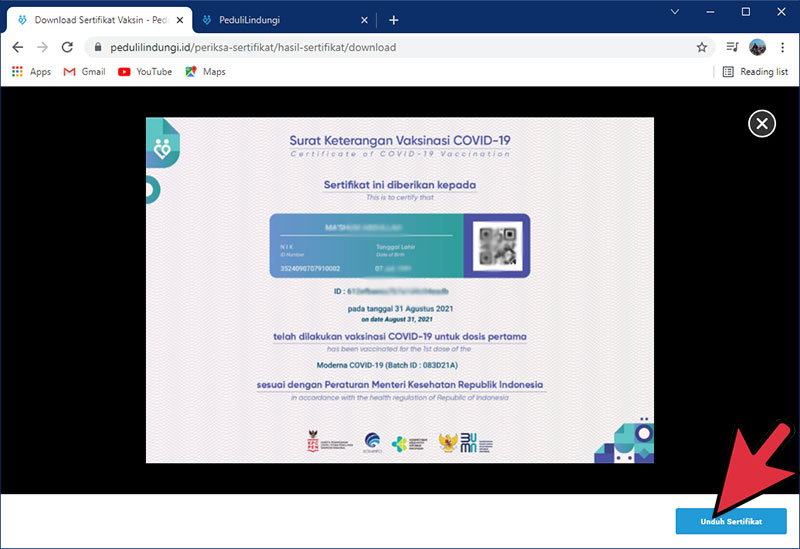Open Chrome profile avatar
The image size is (800, 549).
tap(757, 47)
